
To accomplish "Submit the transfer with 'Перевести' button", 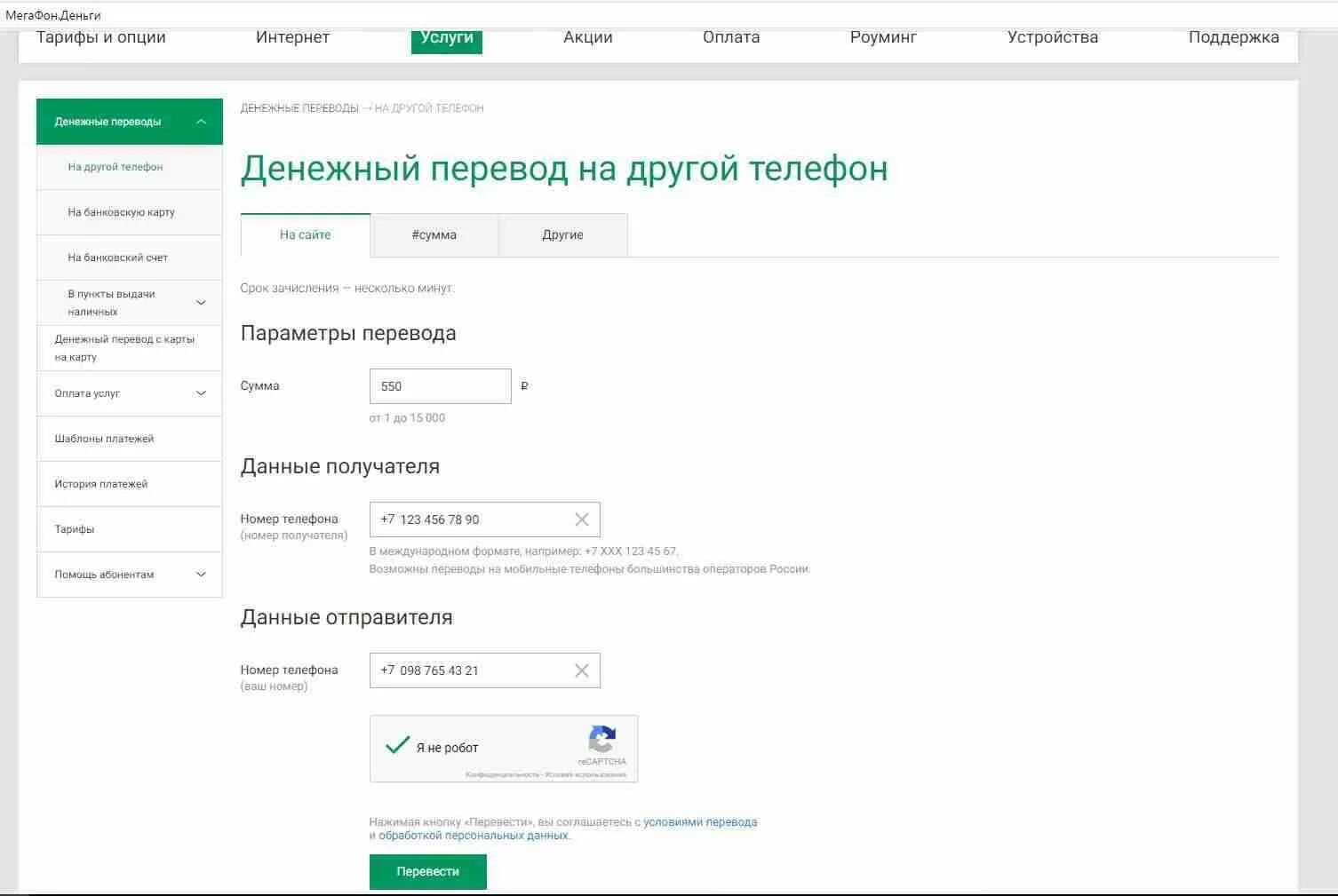I will (428, 872).
